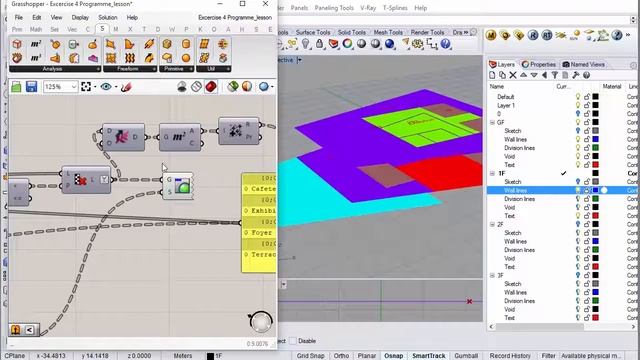Click the red shaded preview icon in Grasshopper
Screen dimensions: 640x360
[211, 87]
